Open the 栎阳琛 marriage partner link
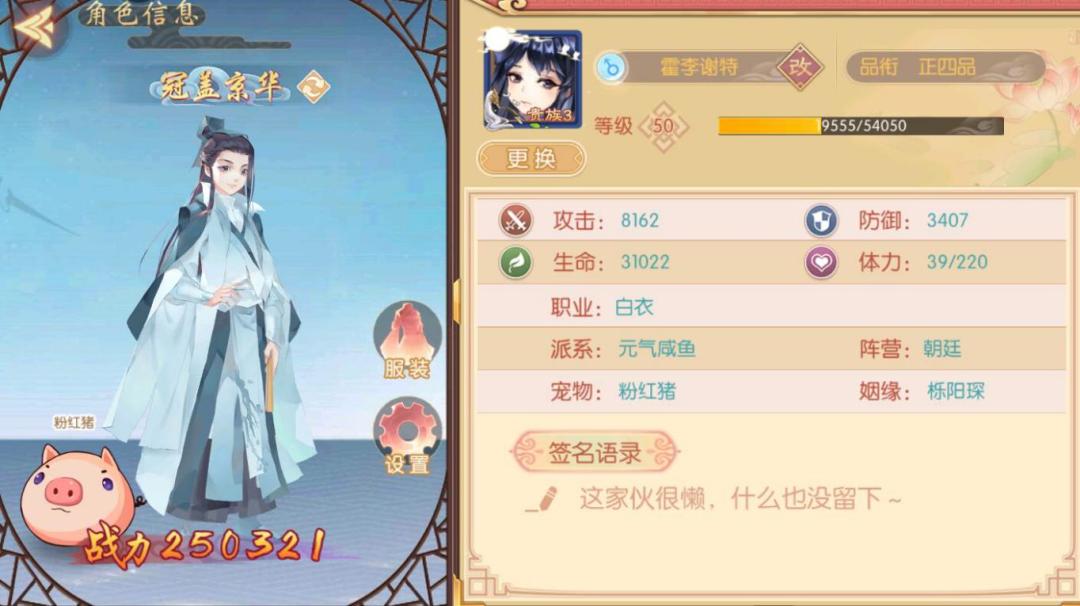This screenshot has height=606, width=1080. click(x=956, y=391)
